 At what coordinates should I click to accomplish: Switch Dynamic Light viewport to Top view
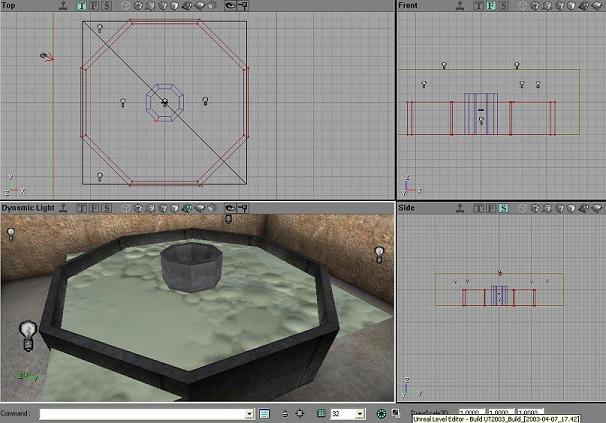81,207
